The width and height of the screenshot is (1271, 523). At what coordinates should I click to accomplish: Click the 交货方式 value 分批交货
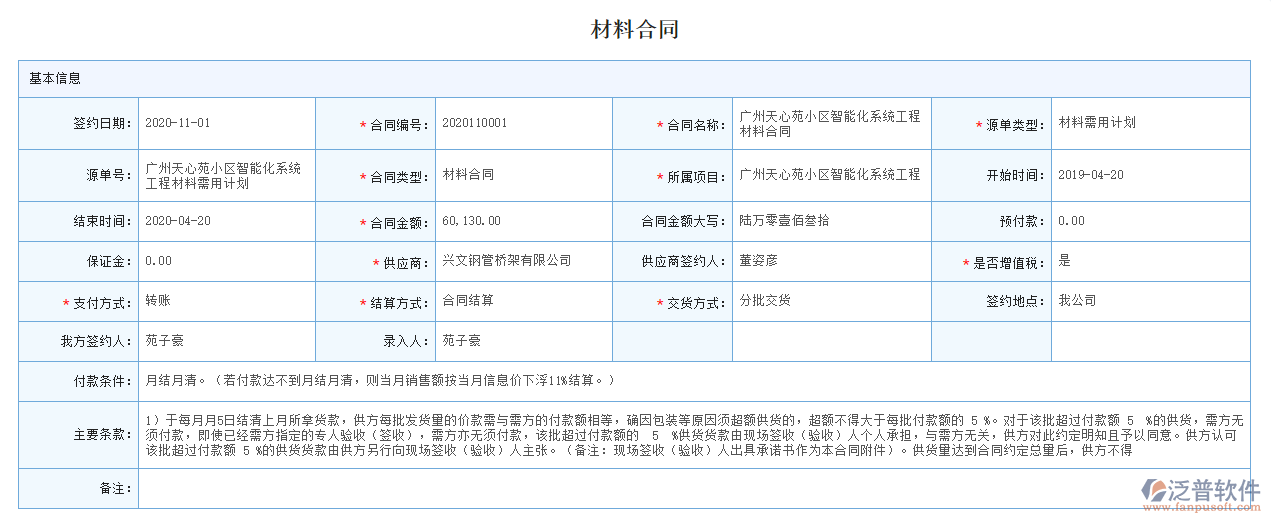765,300
